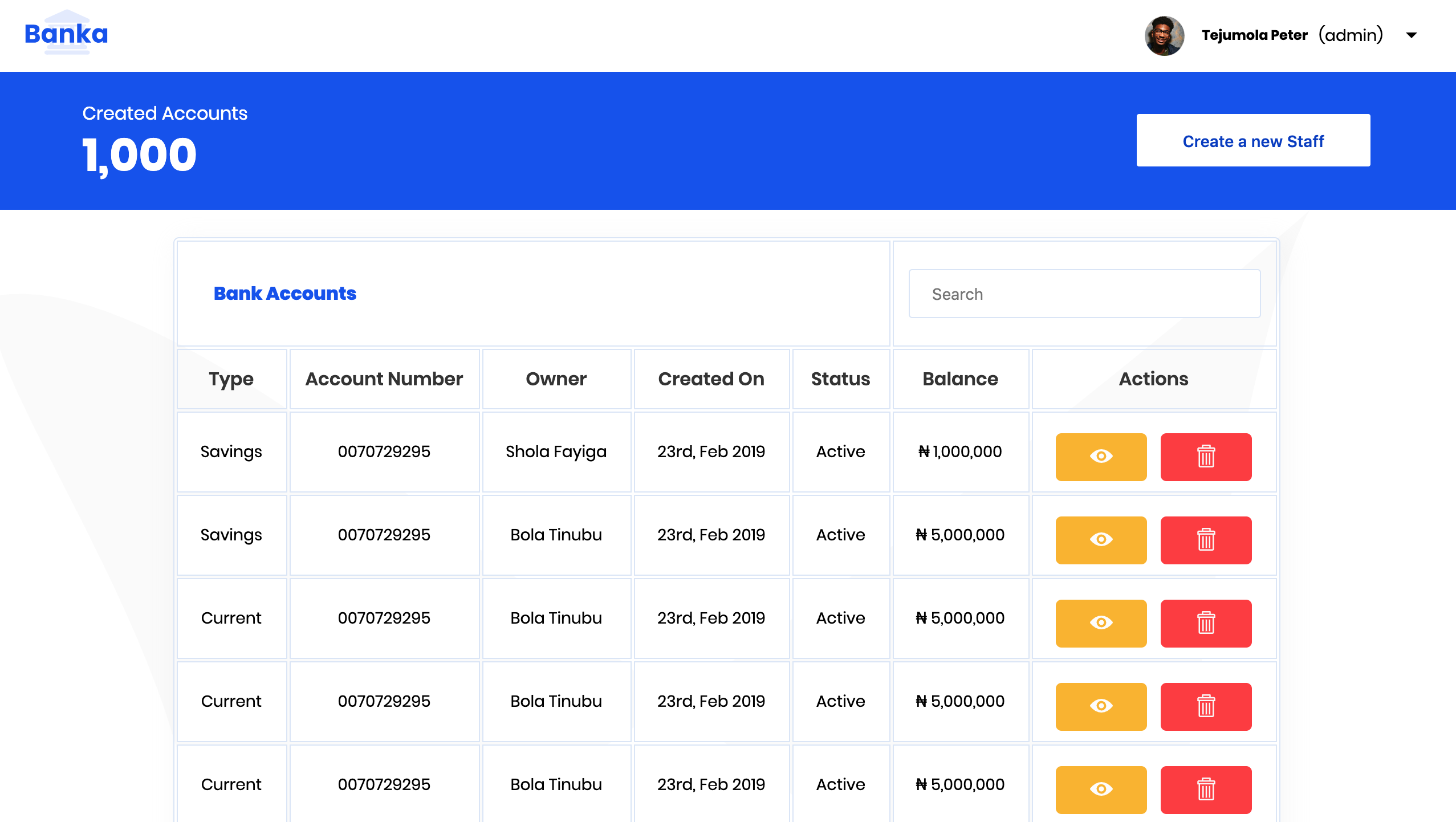Click Create a new Staff button

pos(1253,141)
